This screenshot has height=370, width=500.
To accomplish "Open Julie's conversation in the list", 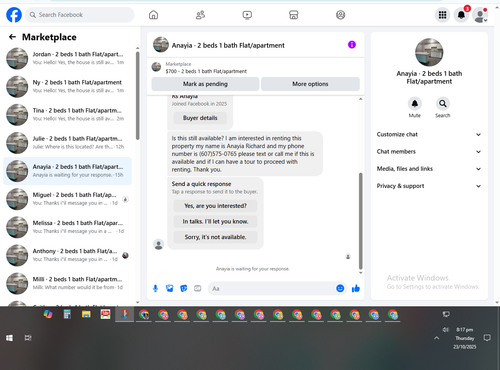I will tap(67, 143).
